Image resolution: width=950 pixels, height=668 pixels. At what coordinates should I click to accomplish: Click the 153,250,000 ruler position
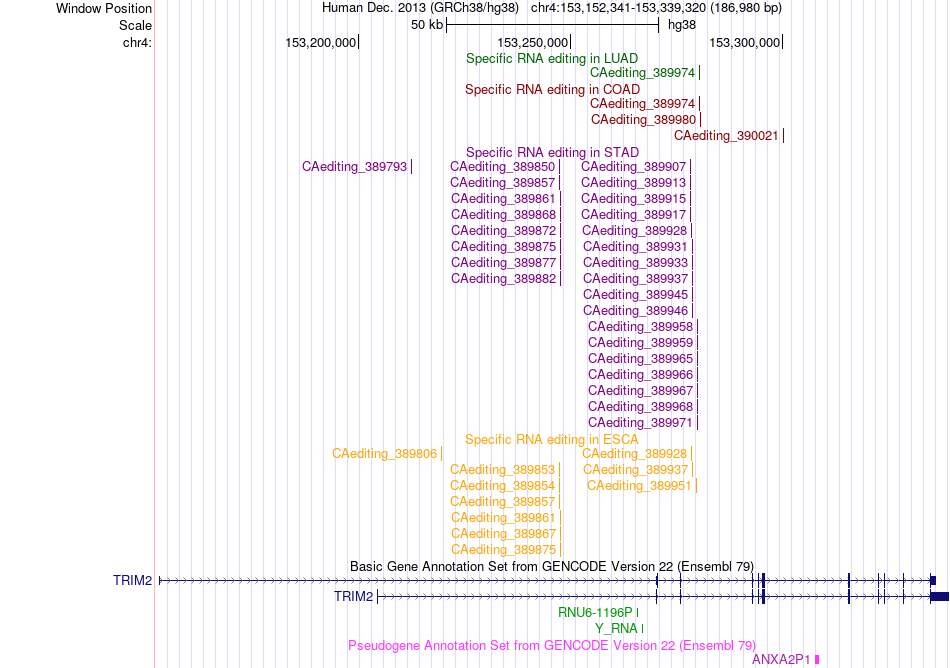533,42
